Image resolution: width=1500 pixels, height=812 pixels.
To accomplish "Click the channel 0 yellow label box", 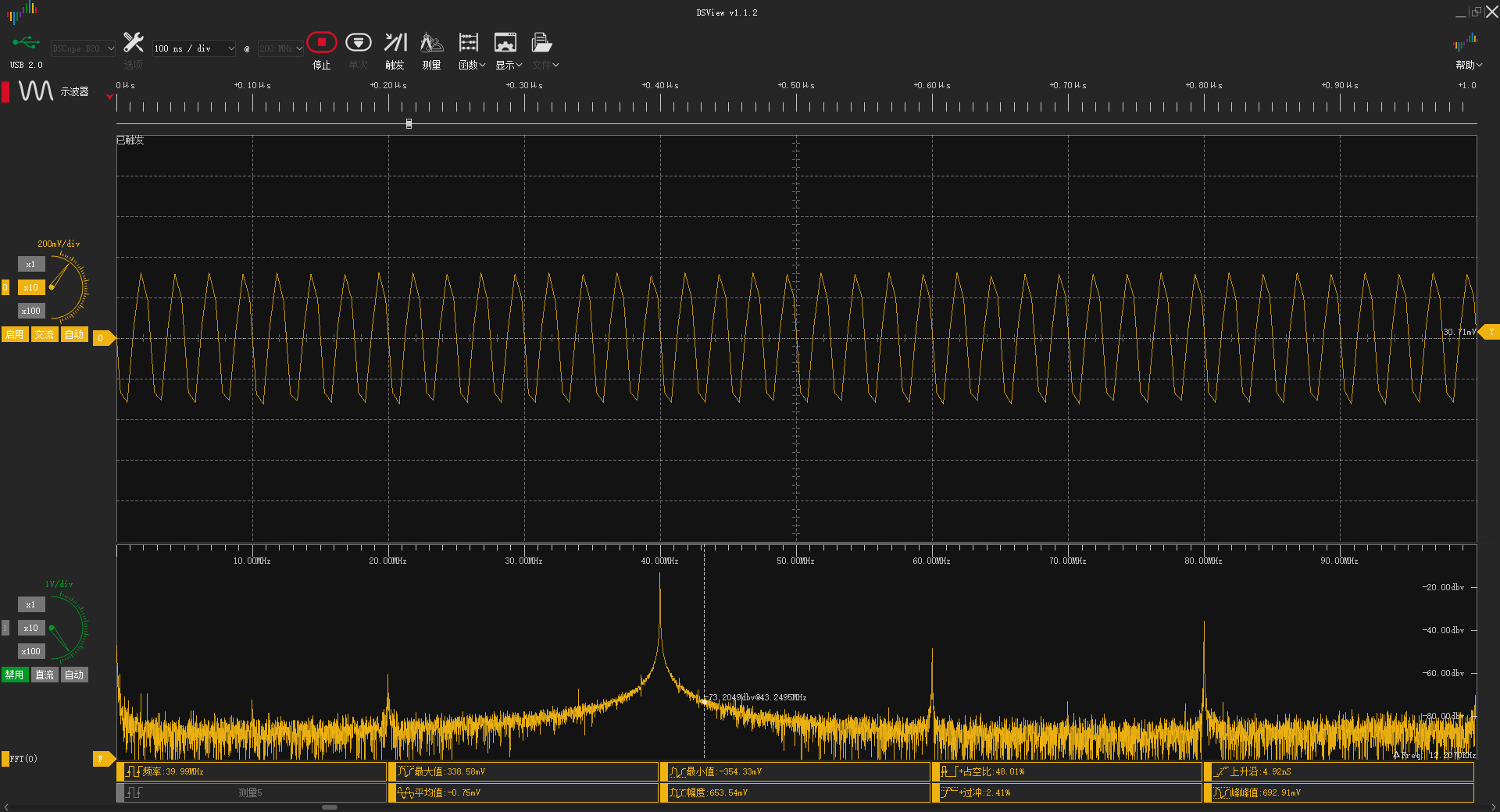I will click(x=5, y=288).
